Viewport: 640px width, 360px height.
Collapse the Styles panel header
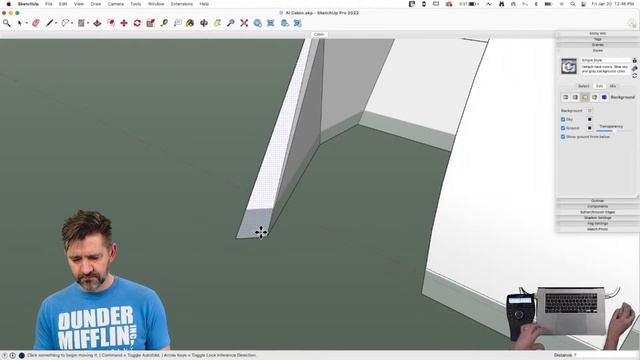(597, 51)
